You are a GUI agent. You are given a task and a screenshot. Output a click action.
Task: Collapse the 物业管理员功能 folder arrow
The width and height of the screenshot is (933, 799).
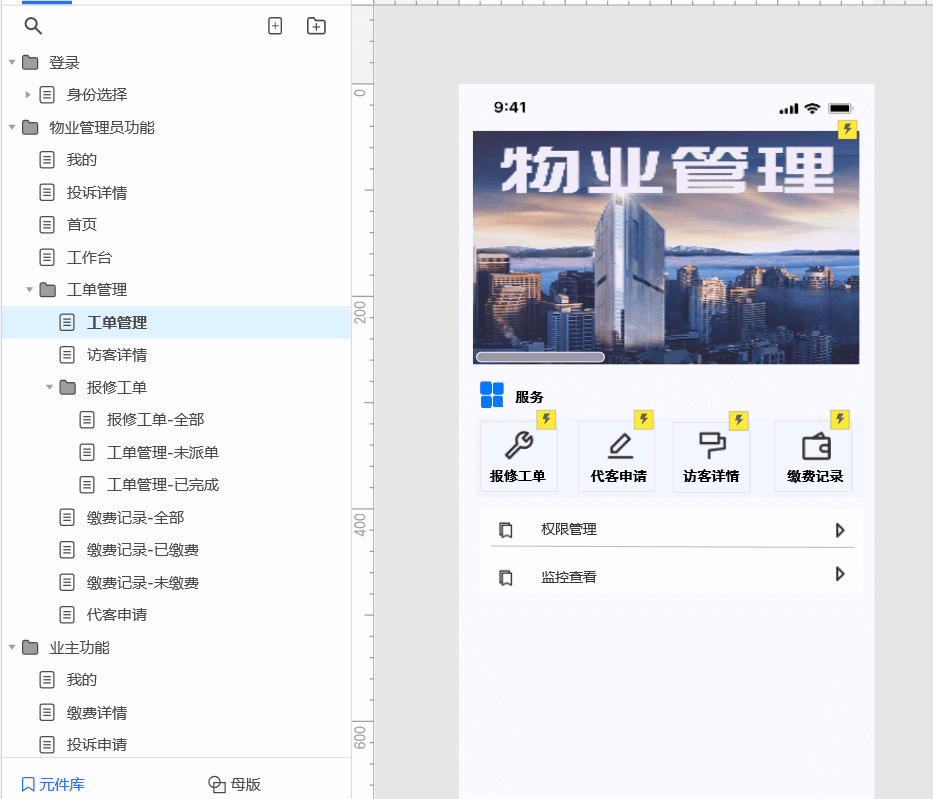12,127
